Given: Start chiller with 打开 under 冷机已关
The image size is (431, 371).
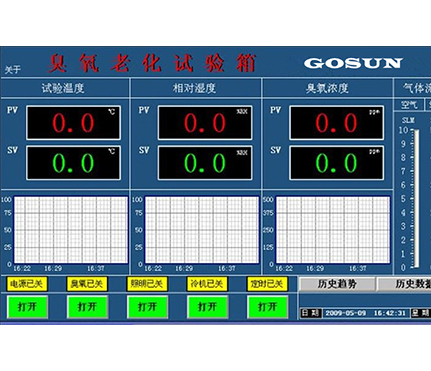Looking at the screenshot, I should pyautogui.click(x=208, y=307).
